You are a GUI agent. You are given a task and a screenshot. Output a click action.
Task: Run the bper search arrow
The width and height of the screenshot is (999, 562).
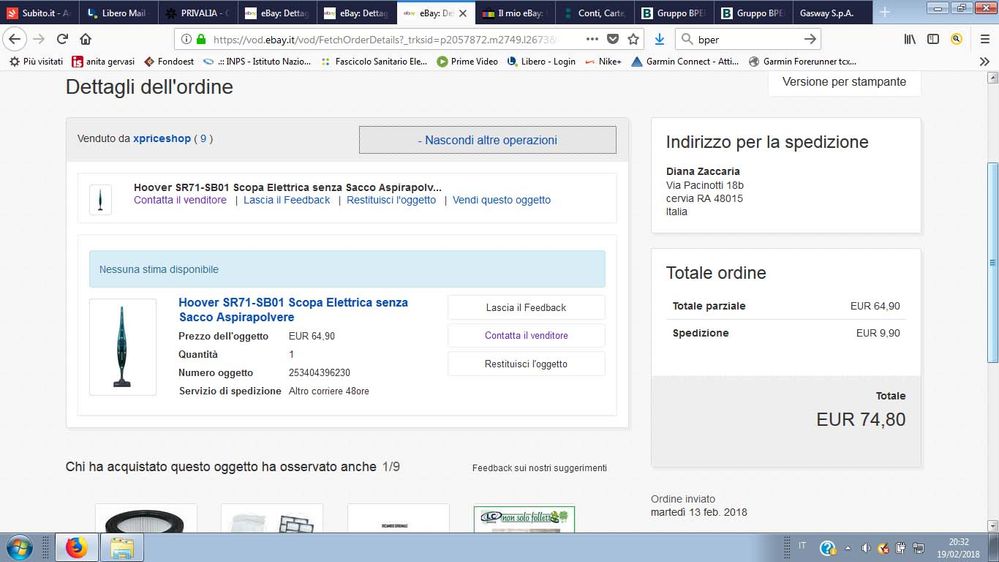(810, 39)
